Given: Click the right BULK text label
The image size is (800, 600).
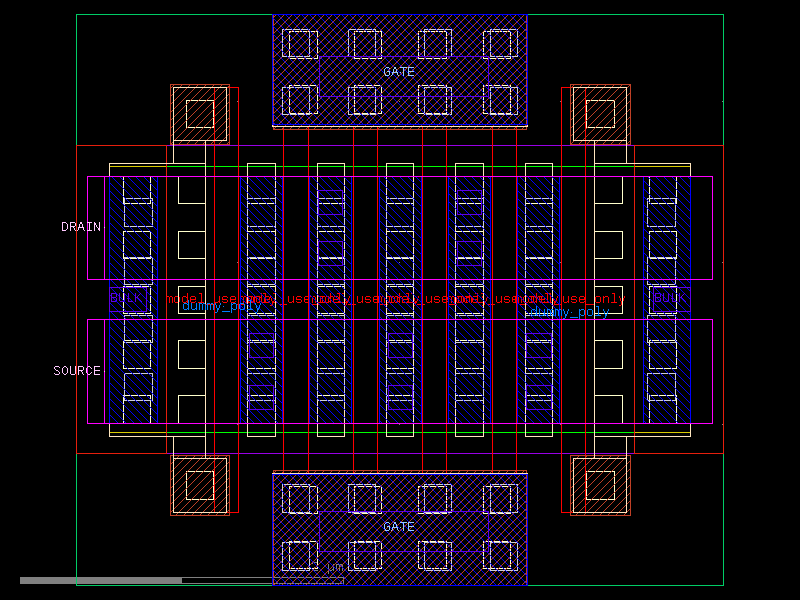Looking at the screenshot, I should pos(666,295).
